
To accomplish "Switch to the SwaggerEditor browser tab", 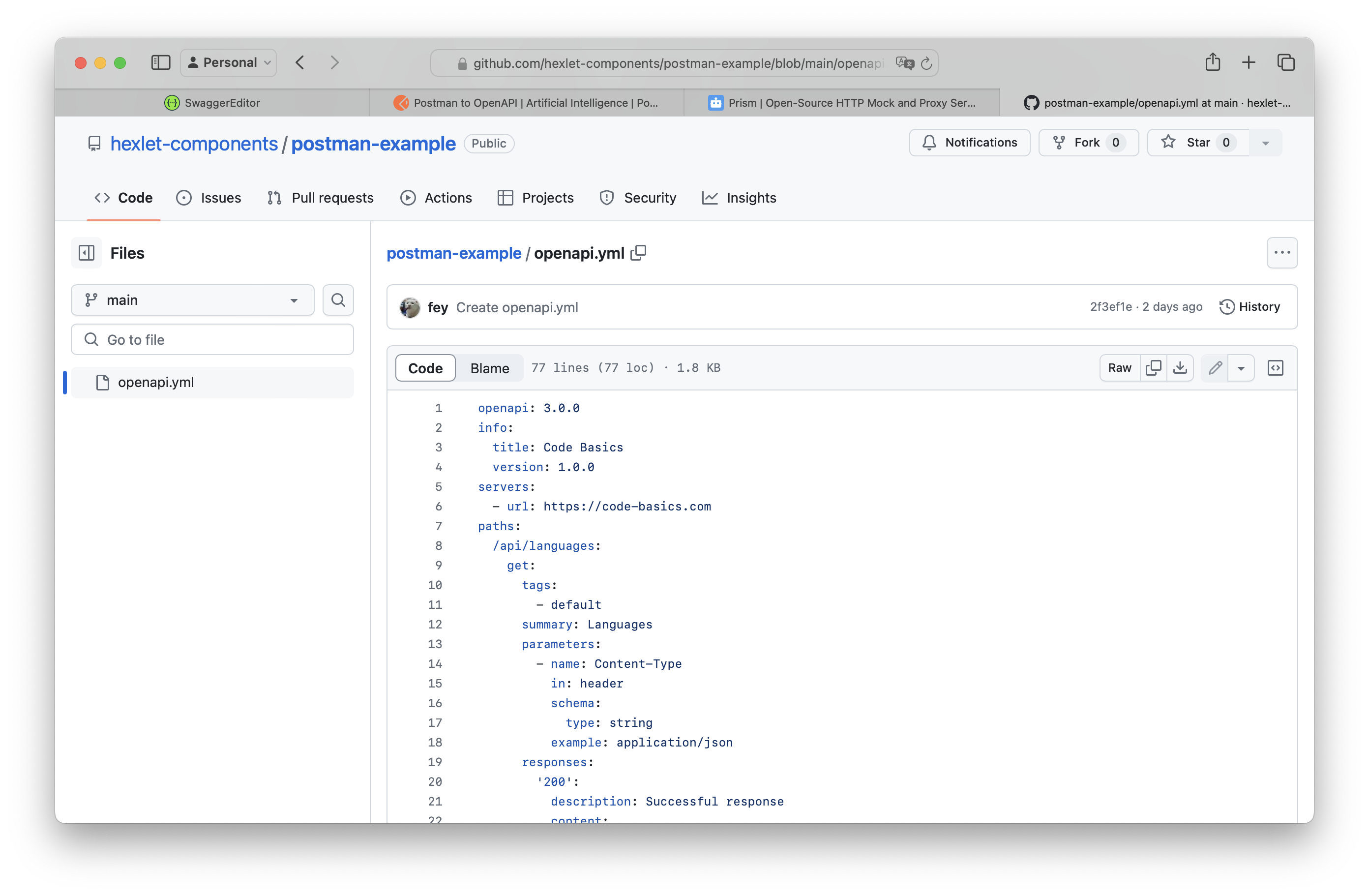I will tap(221, 102).
